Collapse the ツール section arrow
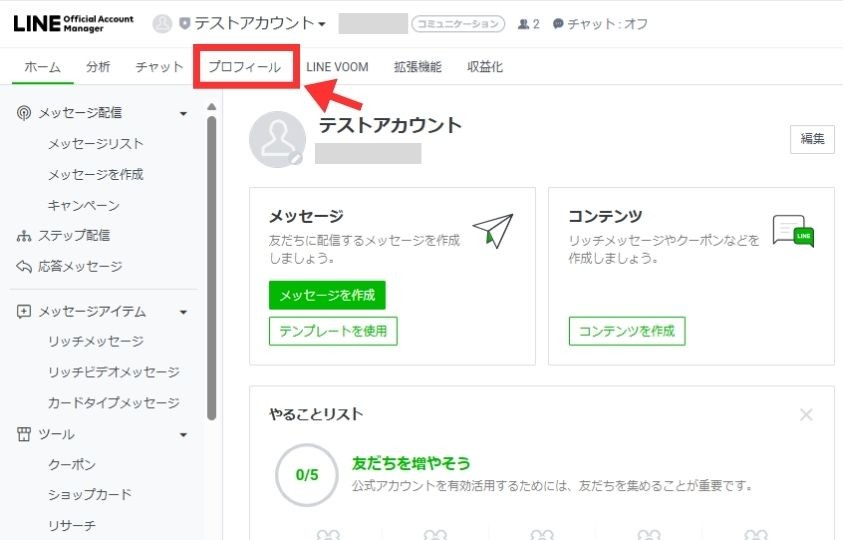 183,435
